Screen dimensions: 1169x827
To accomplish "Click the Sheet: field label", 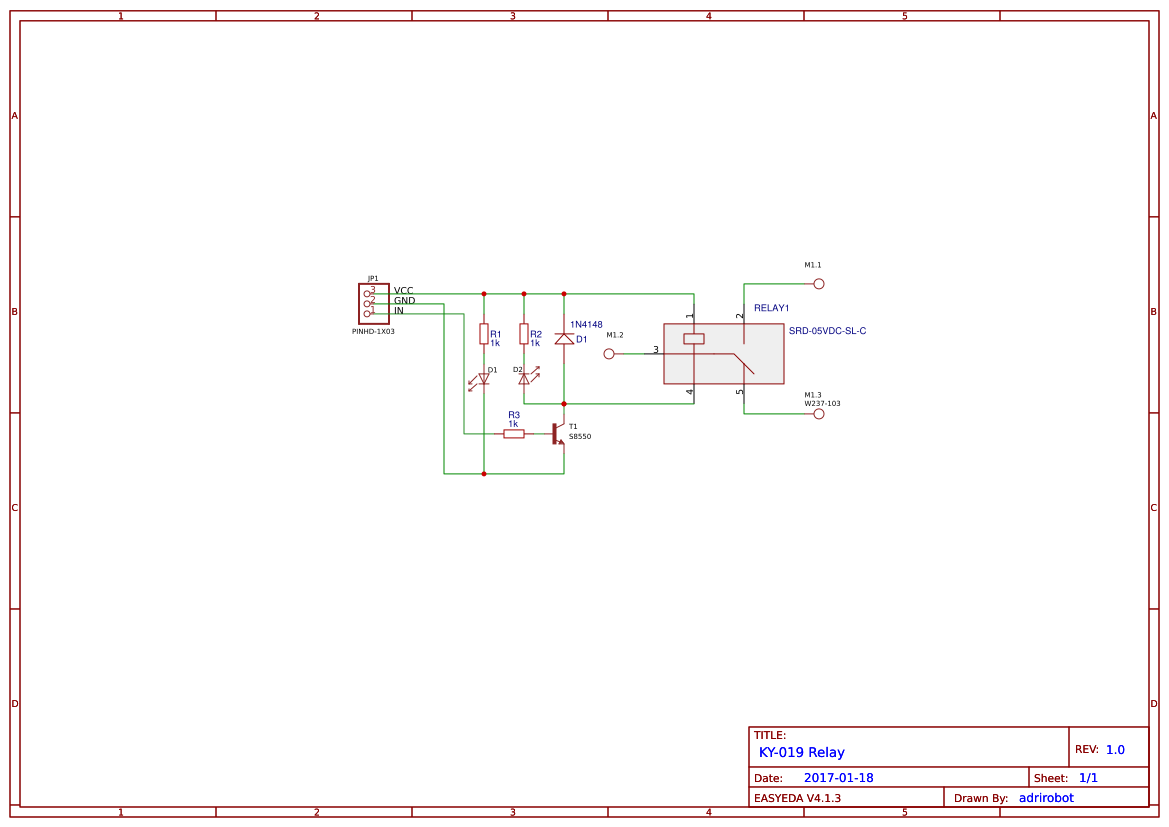I will pyautogui.click(x=1051, y=779).
